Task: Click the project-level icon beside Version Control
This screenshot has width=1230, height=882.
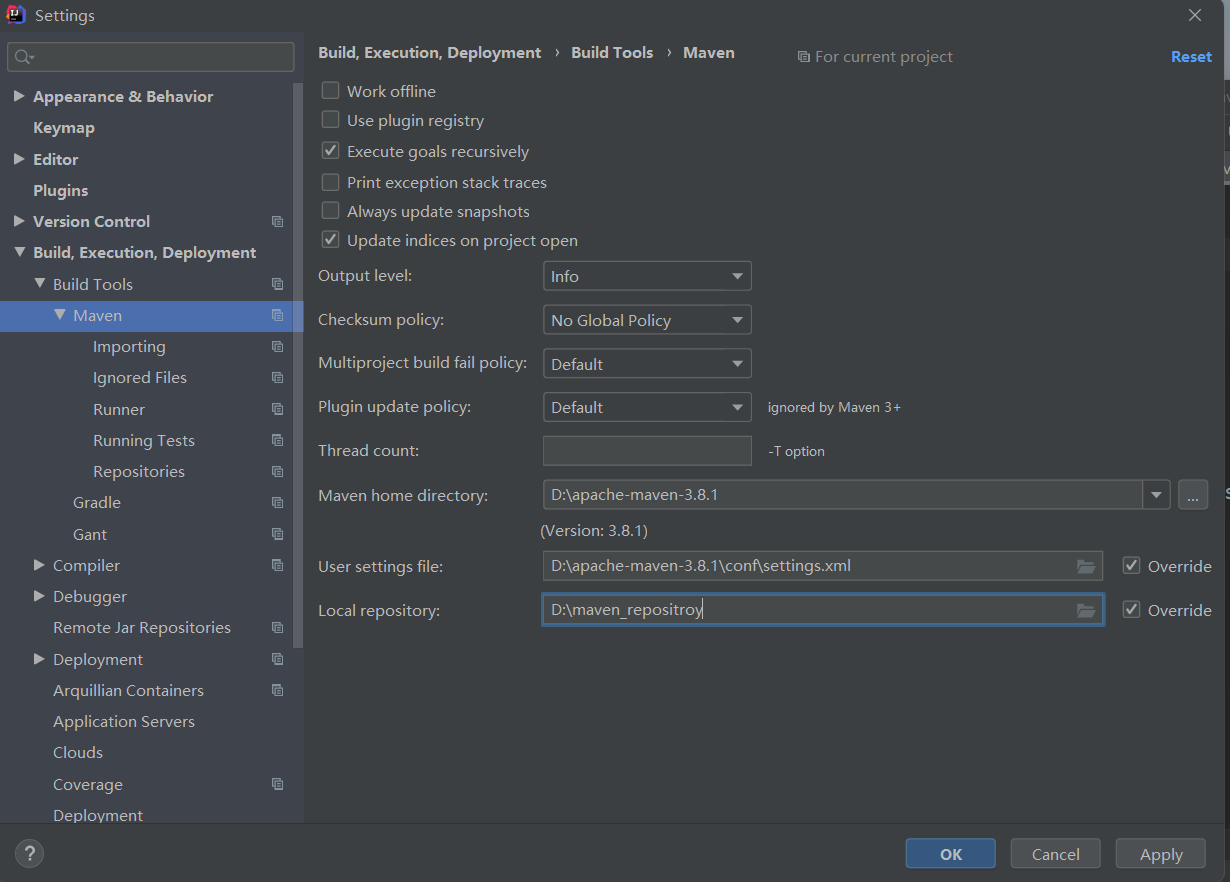Action: tap(277, 222)
